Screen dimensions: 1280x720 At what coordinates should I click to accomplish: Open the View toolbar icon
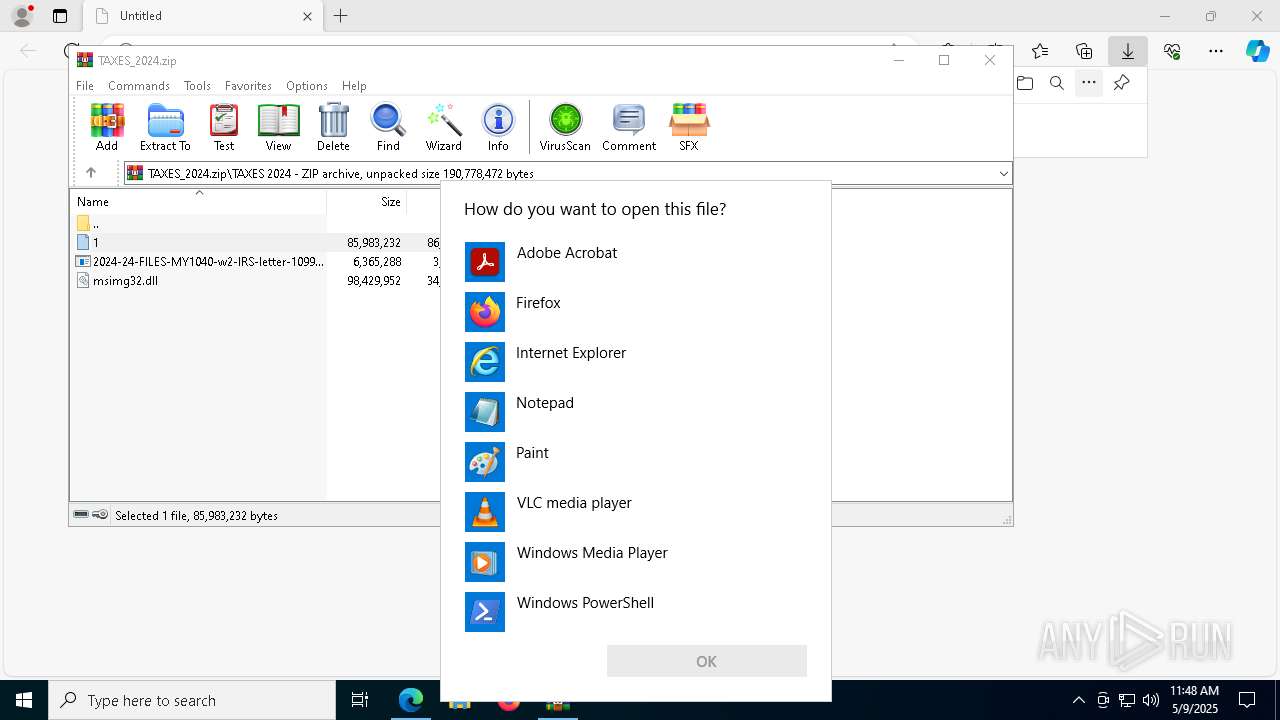pyautogui.click(x=278, y=127)
